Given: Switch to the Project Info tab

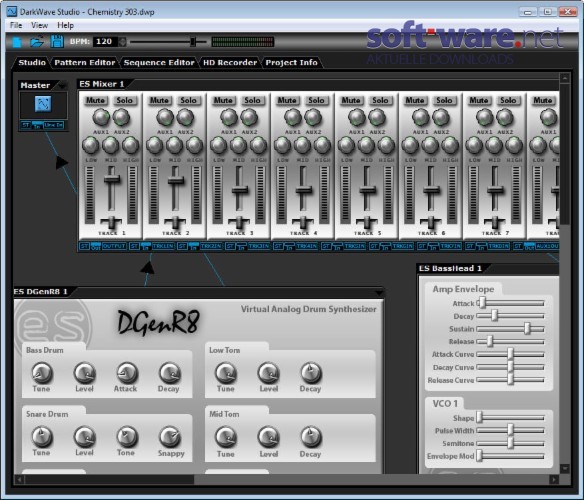Looking at the screenshot, I should (x=292, y=62).
